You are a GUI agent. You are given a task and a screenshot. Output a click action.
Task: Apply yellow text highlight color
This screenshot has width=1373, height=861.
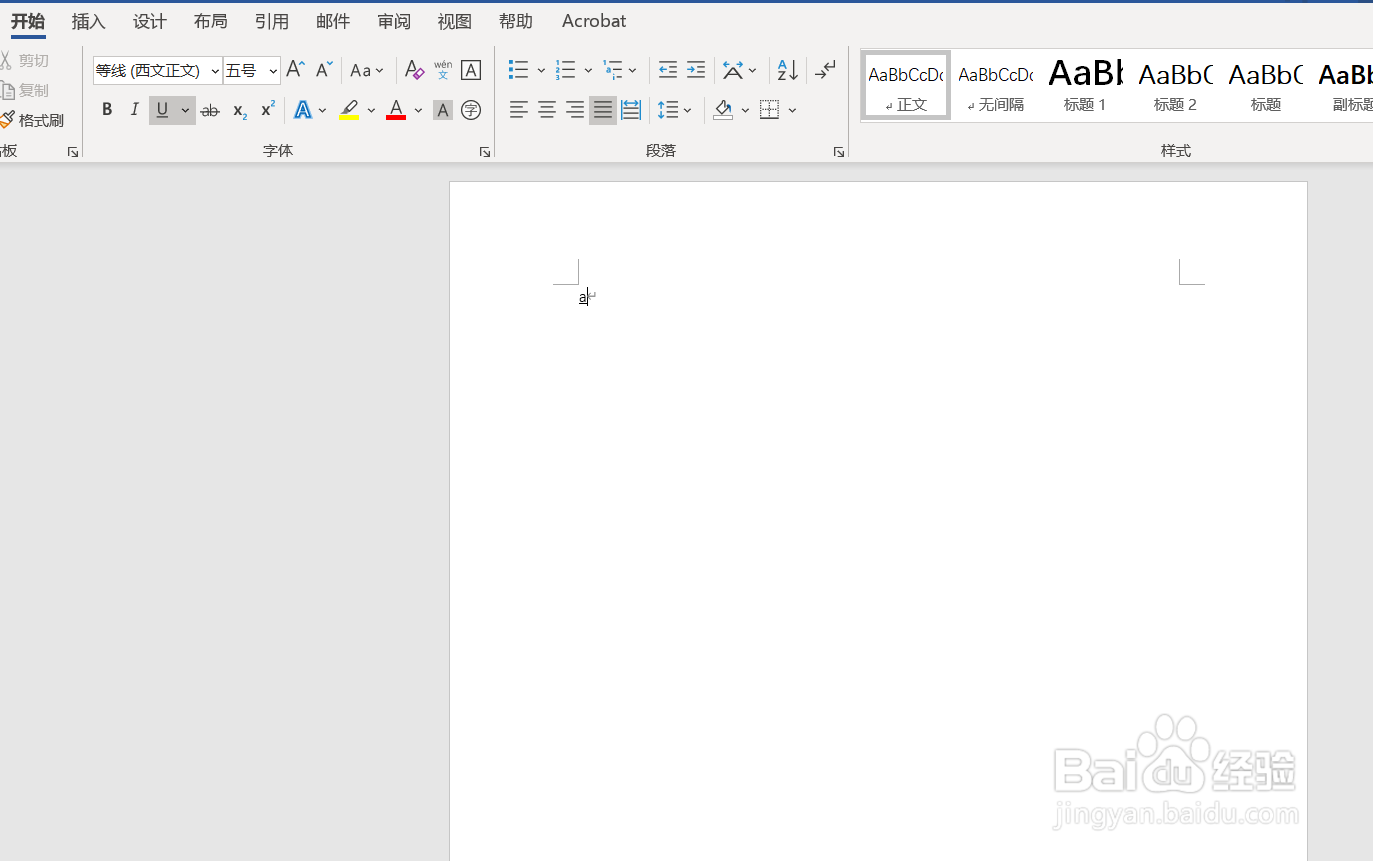click(x=349, y=110)
